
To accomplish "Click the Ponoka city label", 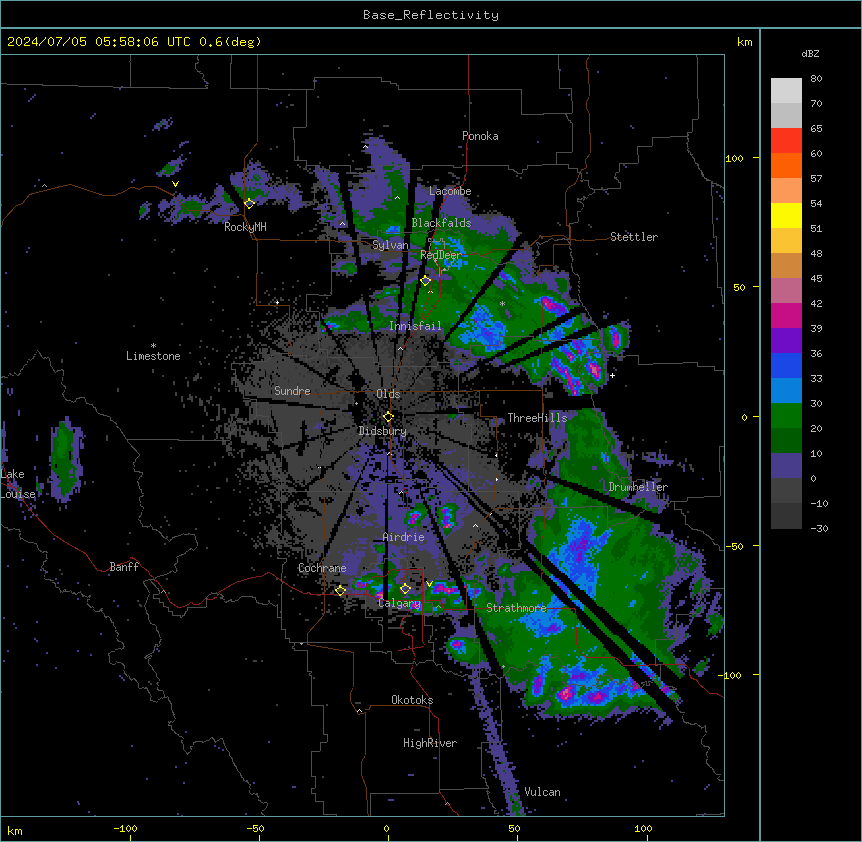I will [480, 136].
